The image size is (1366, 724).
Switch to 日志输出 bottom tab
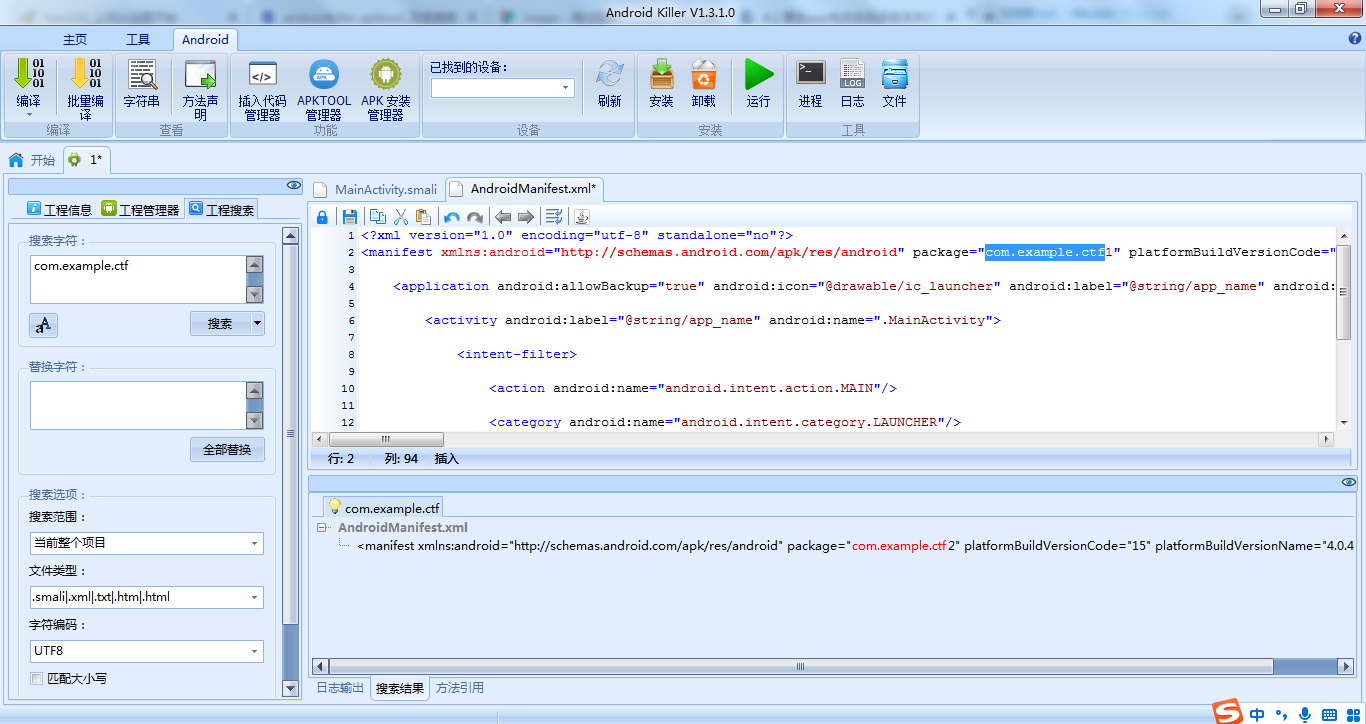point(340,688)
